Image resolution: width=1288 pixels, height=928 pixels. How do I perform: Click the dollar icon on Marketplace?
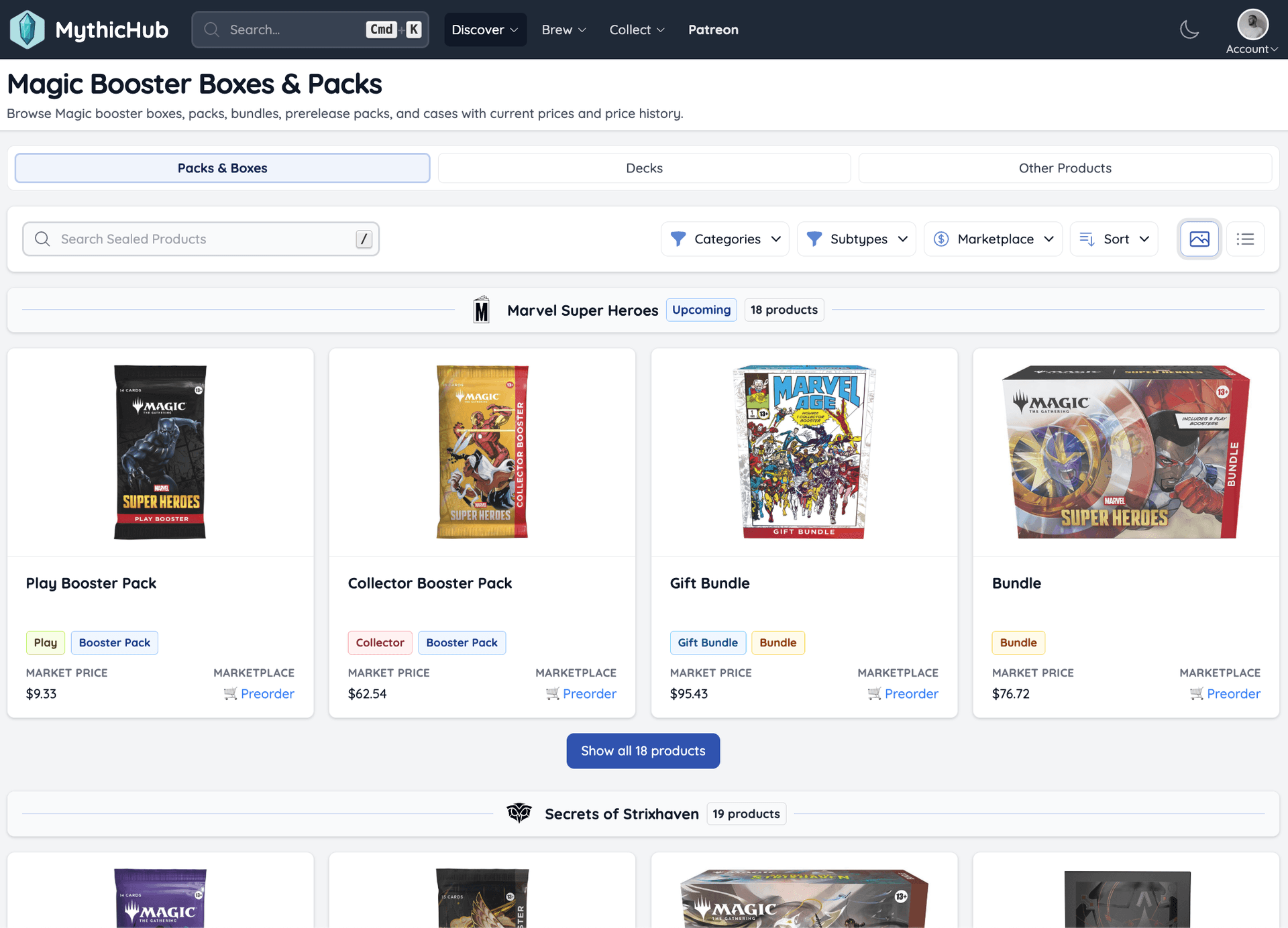(x=941, y=239)
